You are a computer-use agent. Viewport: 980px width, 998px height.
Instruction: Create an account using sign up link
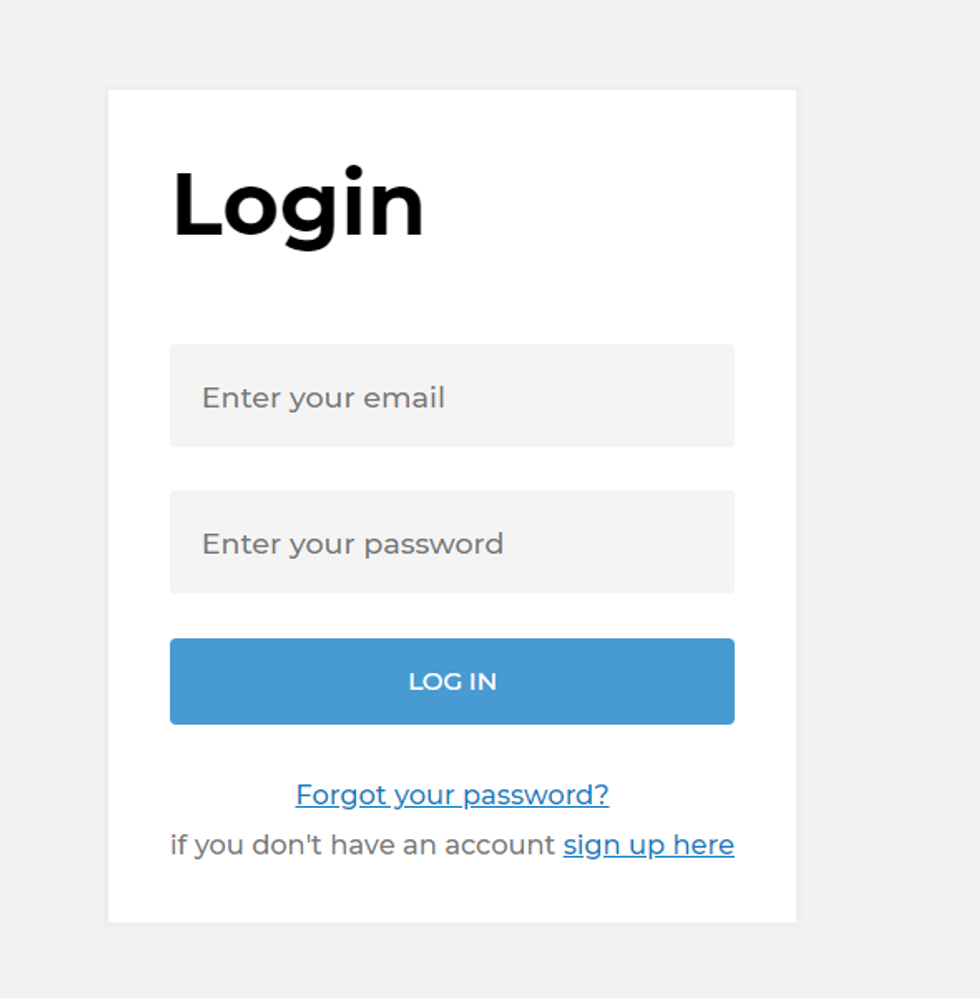point(648,845)
